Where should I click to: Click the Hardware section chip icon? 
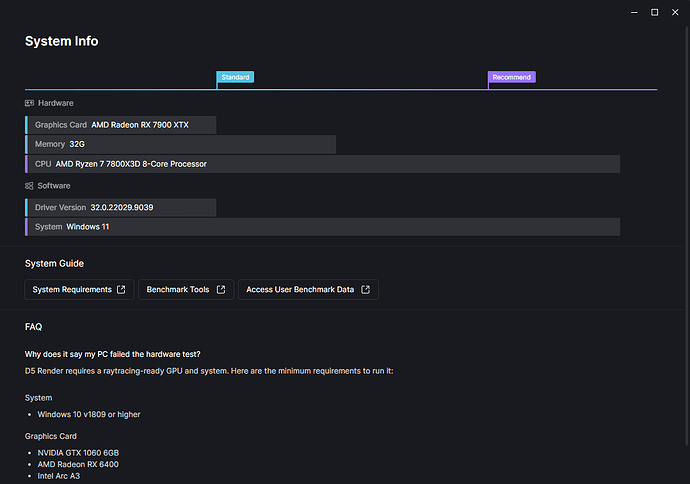pos(29,103)
